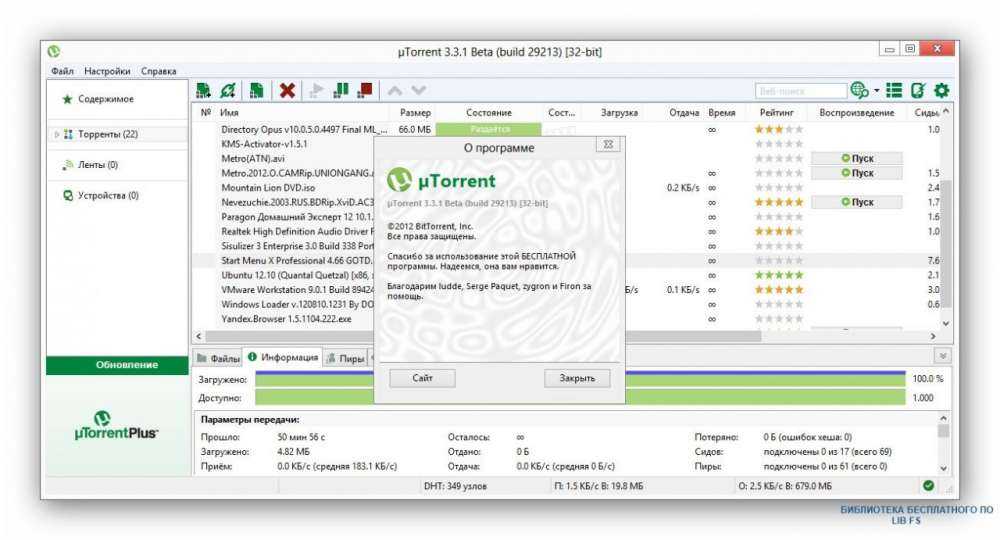The height and width of the screenshot is (540, 1000).
Task: Click the Web search input field
Action: point(800,91)
